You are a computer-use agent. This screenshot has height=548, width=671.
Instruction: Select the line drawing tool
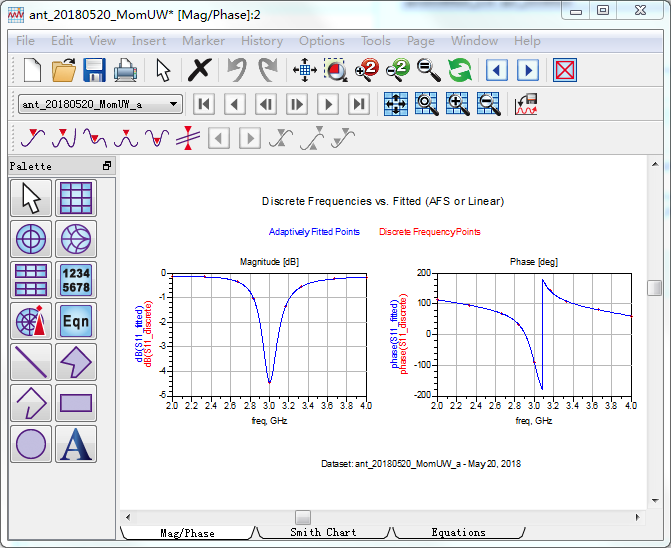[31, 362]
